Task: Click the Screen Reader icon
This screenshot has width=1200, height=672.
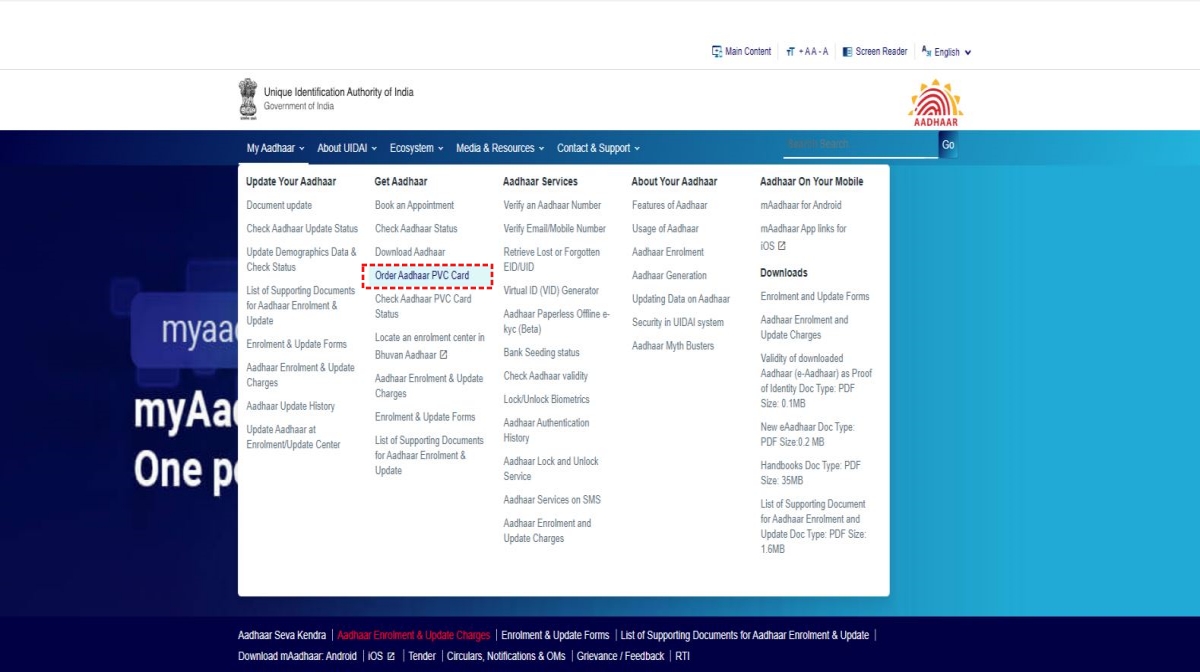Action: click(x=847, y=52)
